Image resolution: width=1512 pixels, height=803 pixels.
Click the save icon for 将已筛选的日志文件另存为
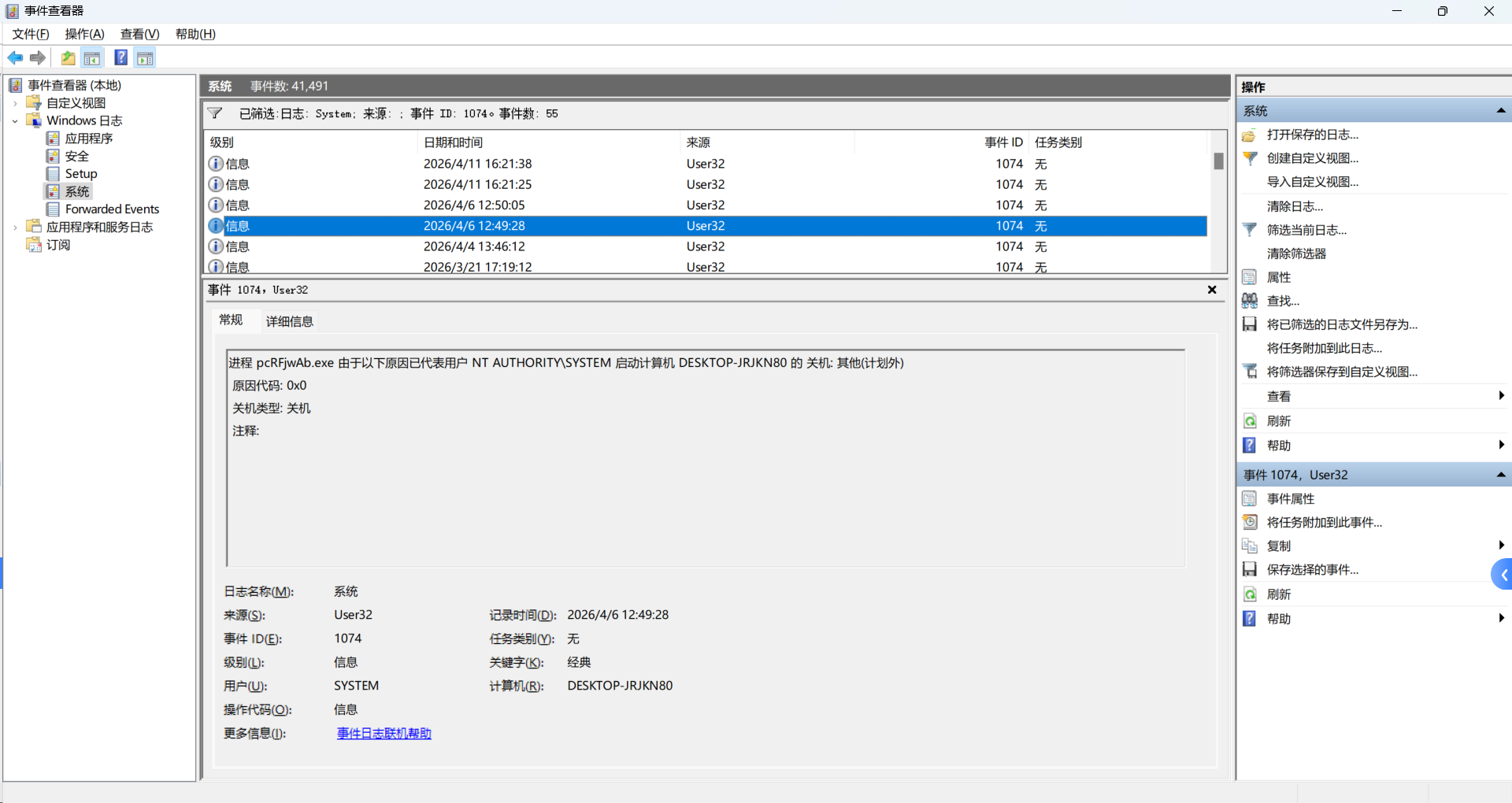[x=1249, y=324]
